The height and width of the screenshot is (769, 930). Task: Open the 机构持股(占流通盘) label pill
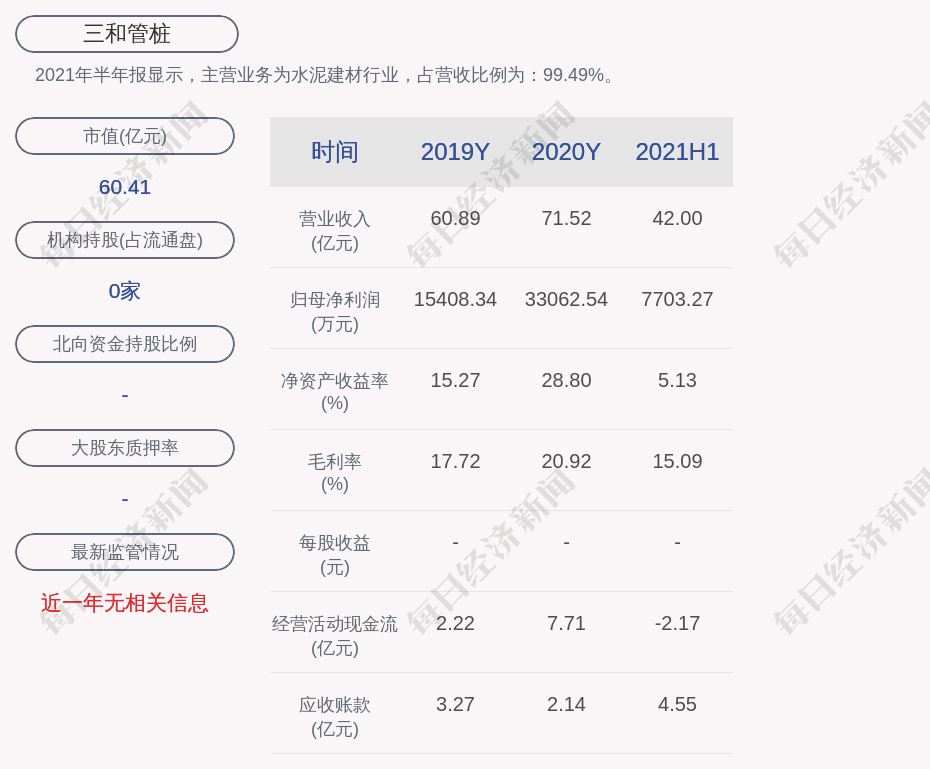pyautogui.click(x=125, y=240)
